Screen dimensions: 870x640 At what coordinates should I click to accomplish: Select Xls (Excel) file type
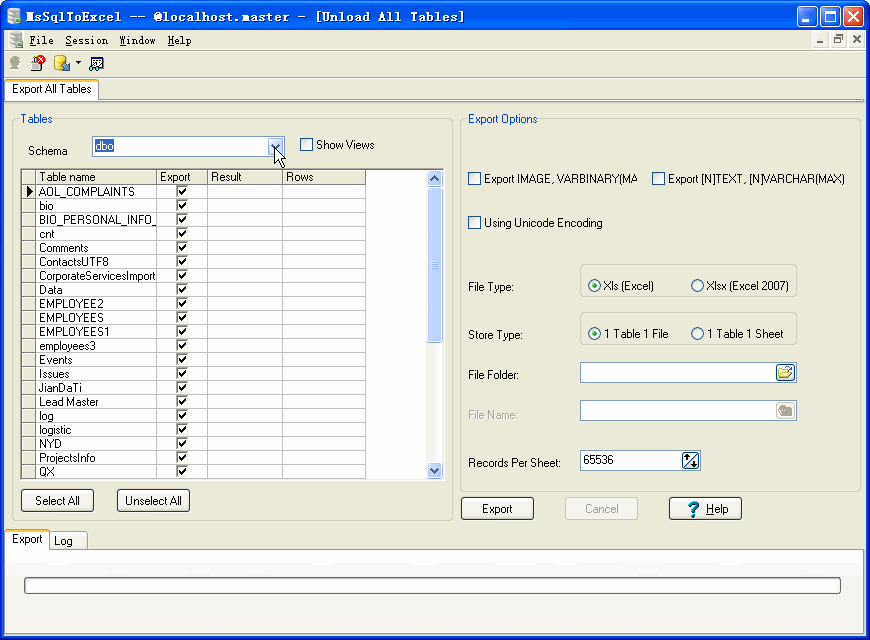coord(594,286)
